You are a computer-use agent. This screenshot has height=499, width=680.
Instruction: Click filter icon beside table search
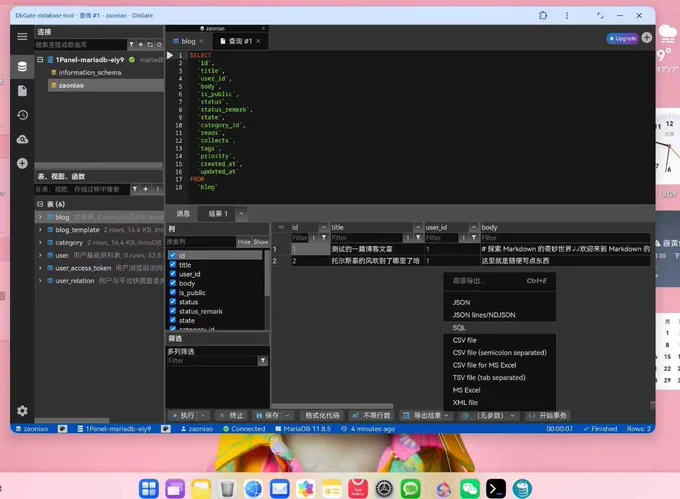tap(135, 189)
